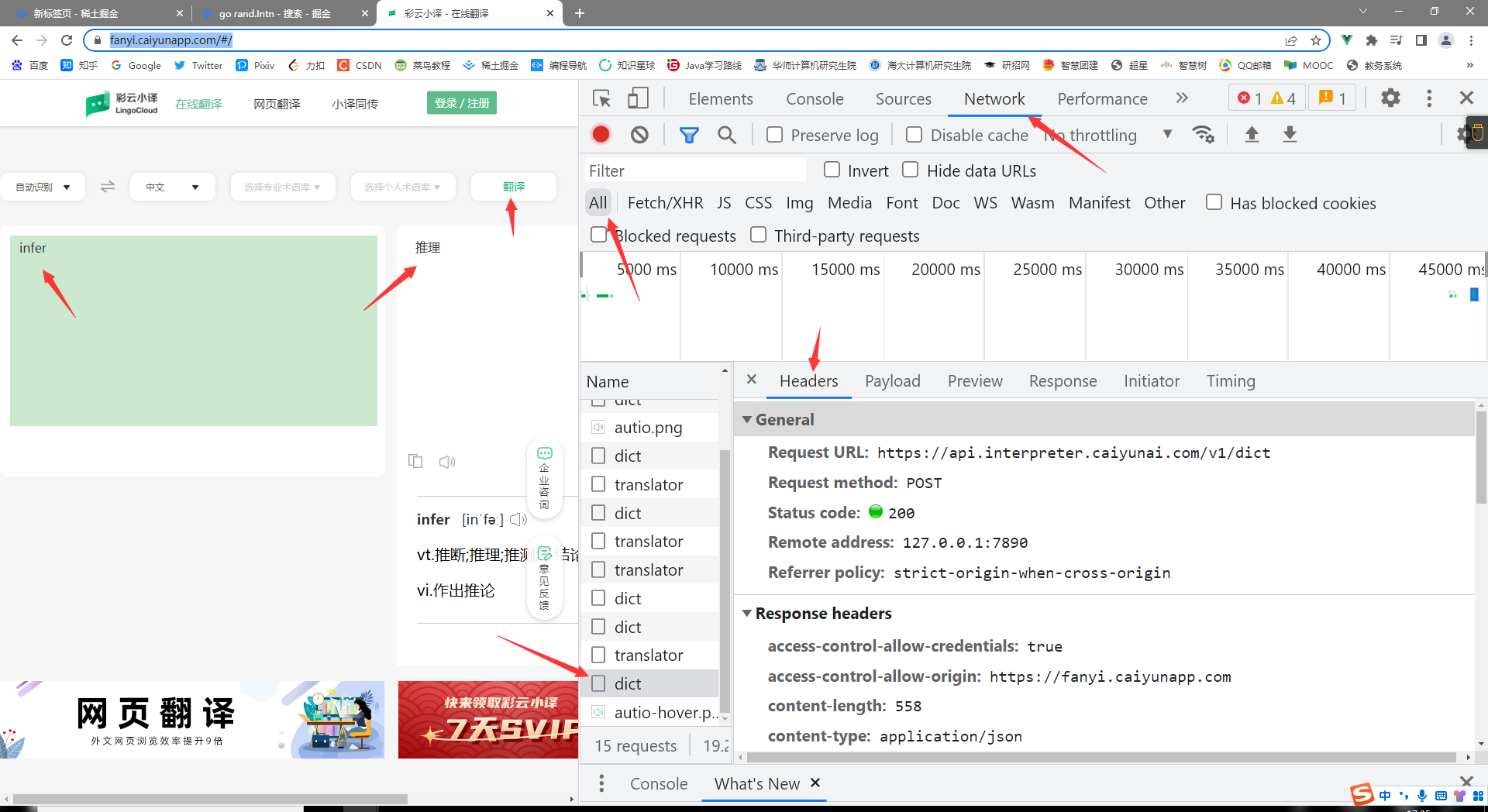The width and height of the screenshot is (1488, 812).
Task: Open DevTools settings gear
Action: tap(1390, 98)
